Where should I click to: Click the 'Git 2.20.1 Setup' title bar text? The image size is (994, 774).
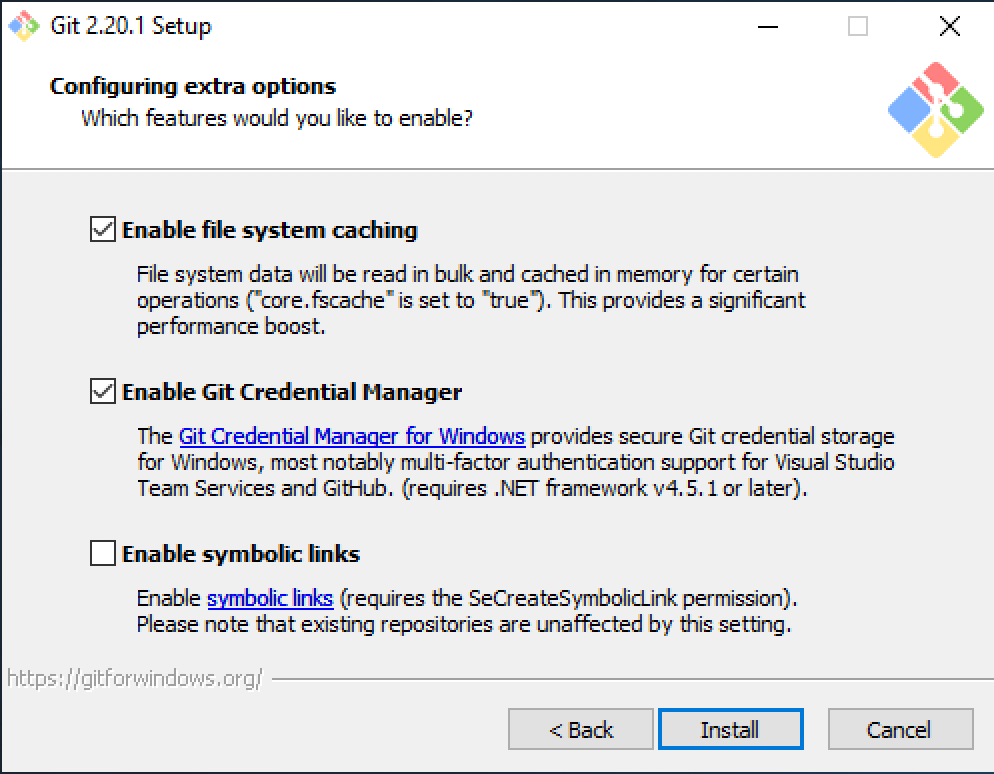pos(131,27)
